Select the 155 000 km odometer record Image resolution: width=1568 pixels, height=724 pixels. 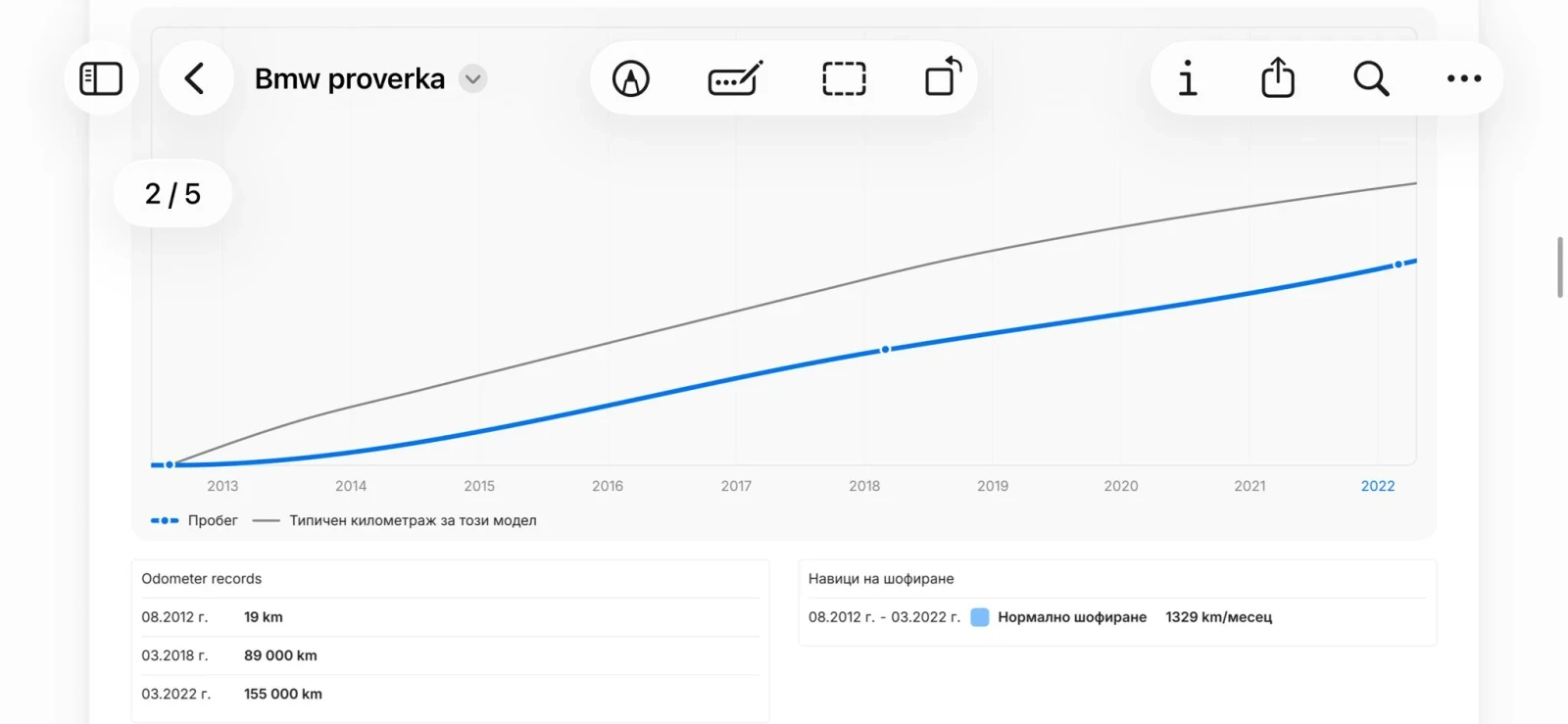[x=282, y=694]
